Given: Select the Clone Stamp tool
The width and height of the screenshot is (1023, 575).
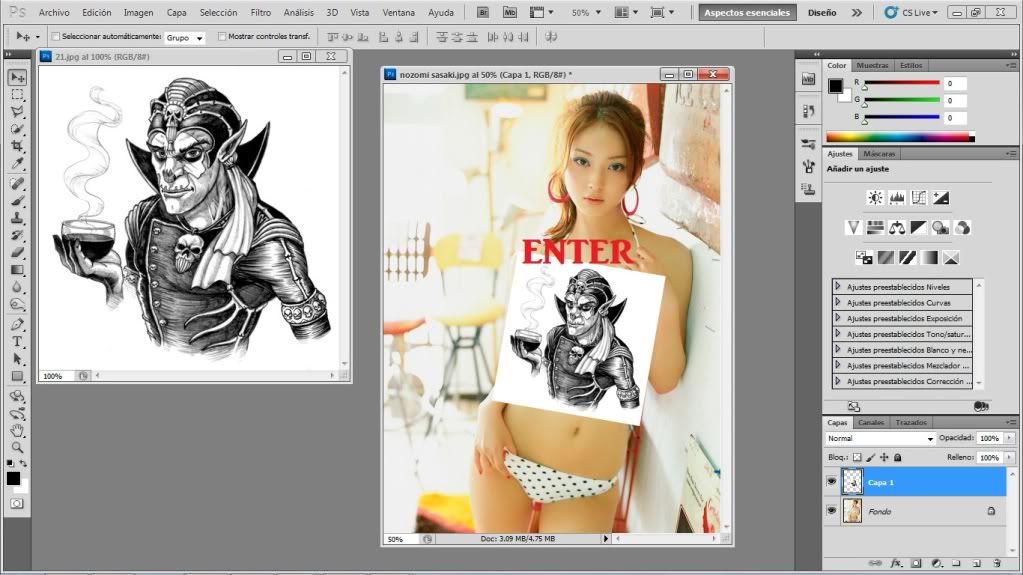Looking at the screenshot, I should (17, 218).
